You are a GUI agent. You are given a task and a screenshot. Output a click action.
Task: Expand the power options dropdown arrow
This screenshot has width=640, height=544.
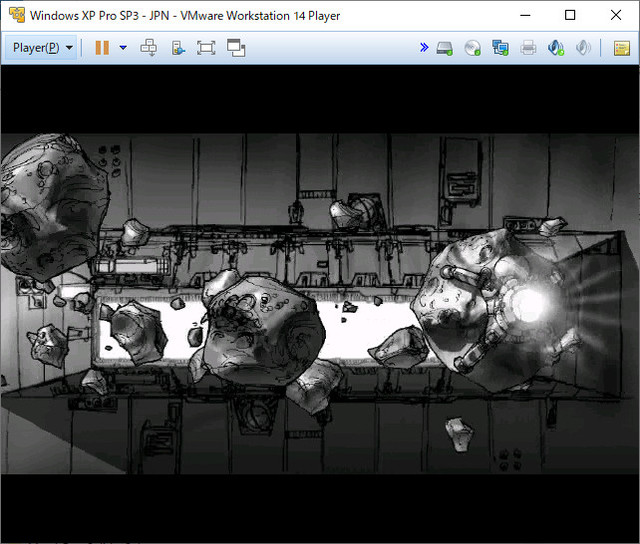[123, 48]
